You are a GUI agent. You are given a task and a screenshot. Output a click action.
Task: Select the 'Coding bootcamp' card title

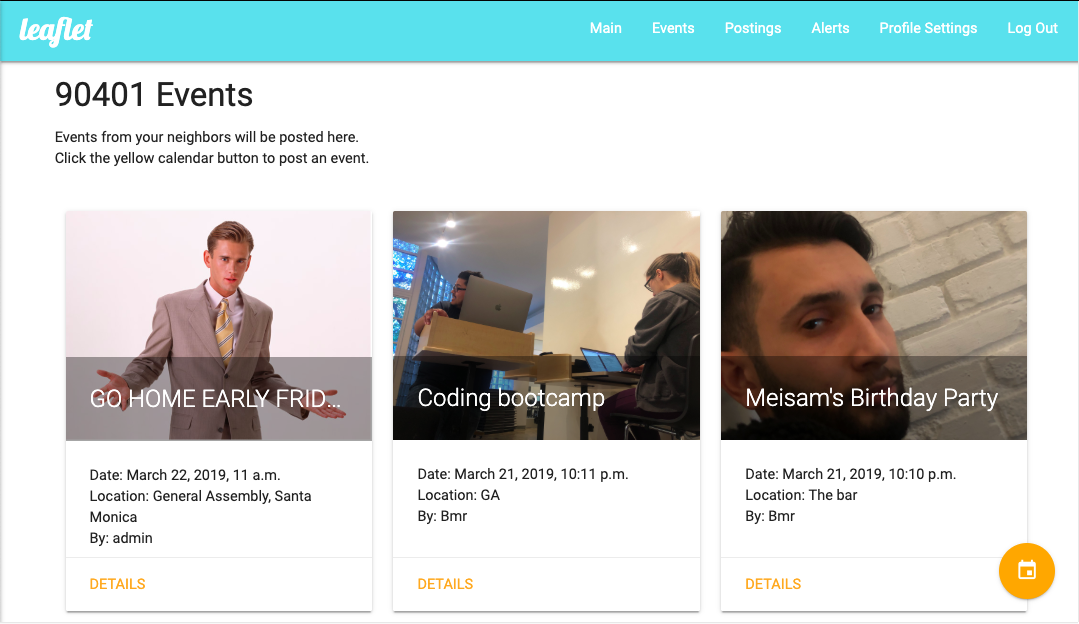tap(511, 398)
